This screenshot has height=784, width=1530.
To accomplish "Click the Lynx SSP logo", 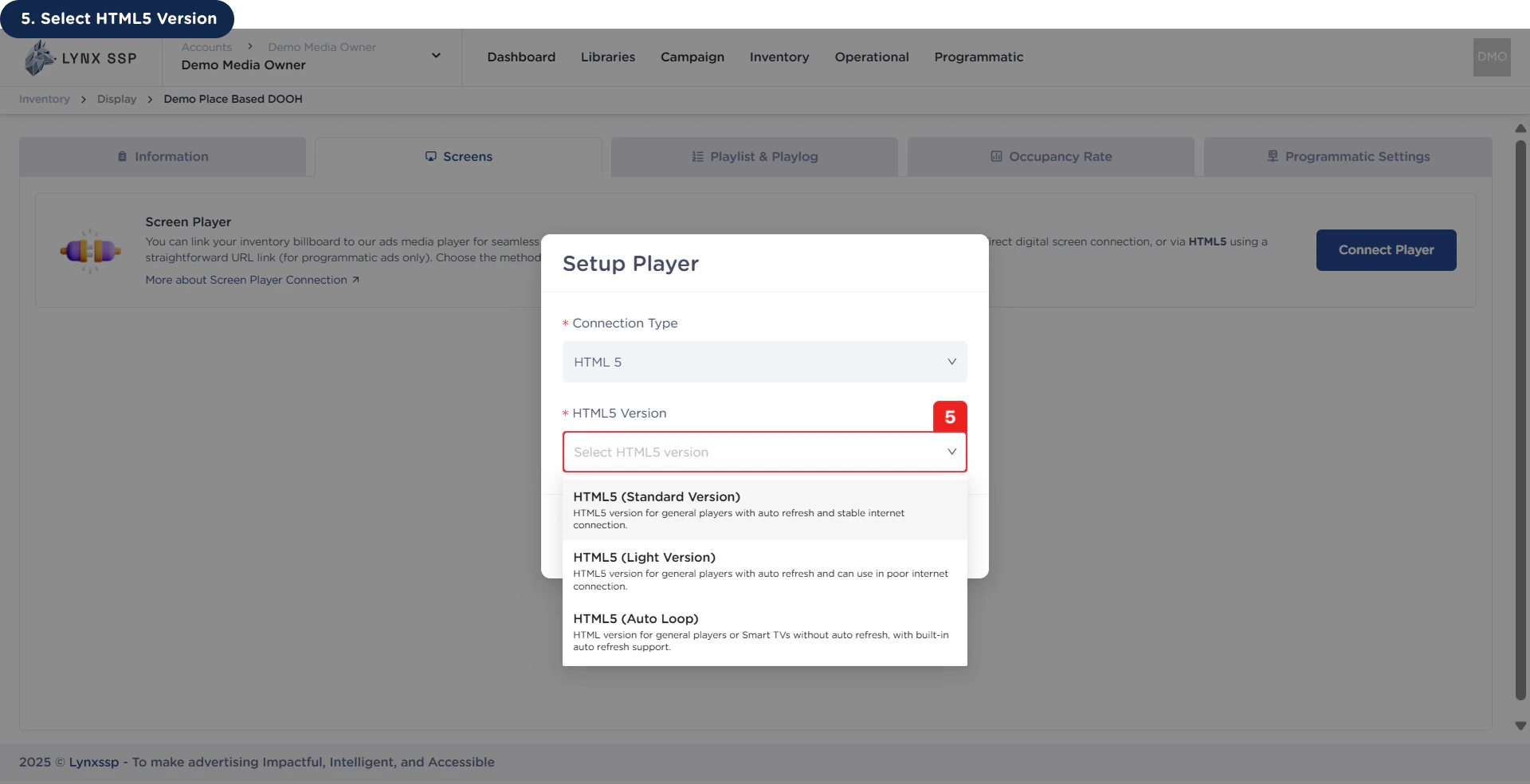I will pyautogui.click(x=80, y=57).
